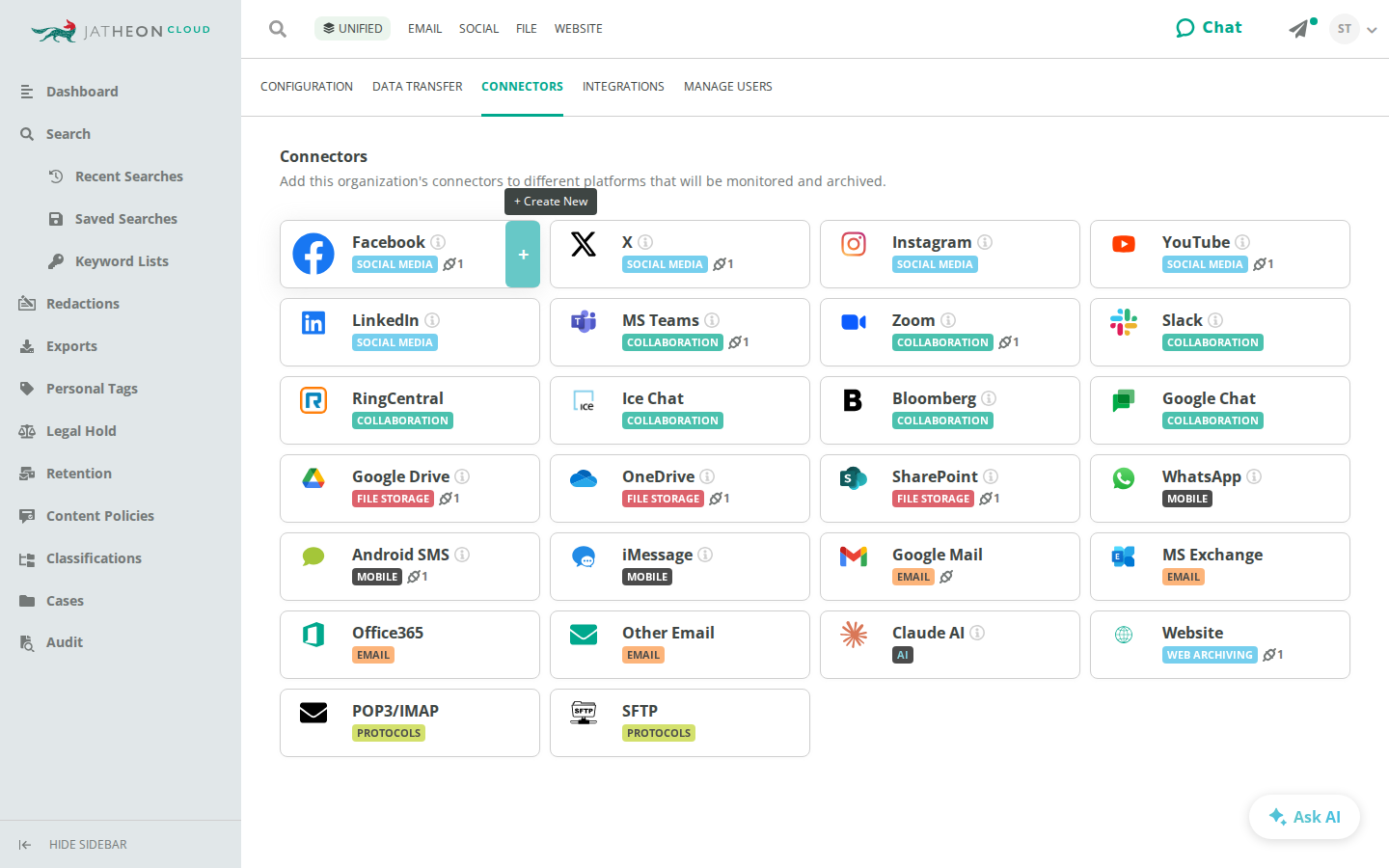Switch to the Data Transfer tab
The image size is (1389, 868).
418,87
